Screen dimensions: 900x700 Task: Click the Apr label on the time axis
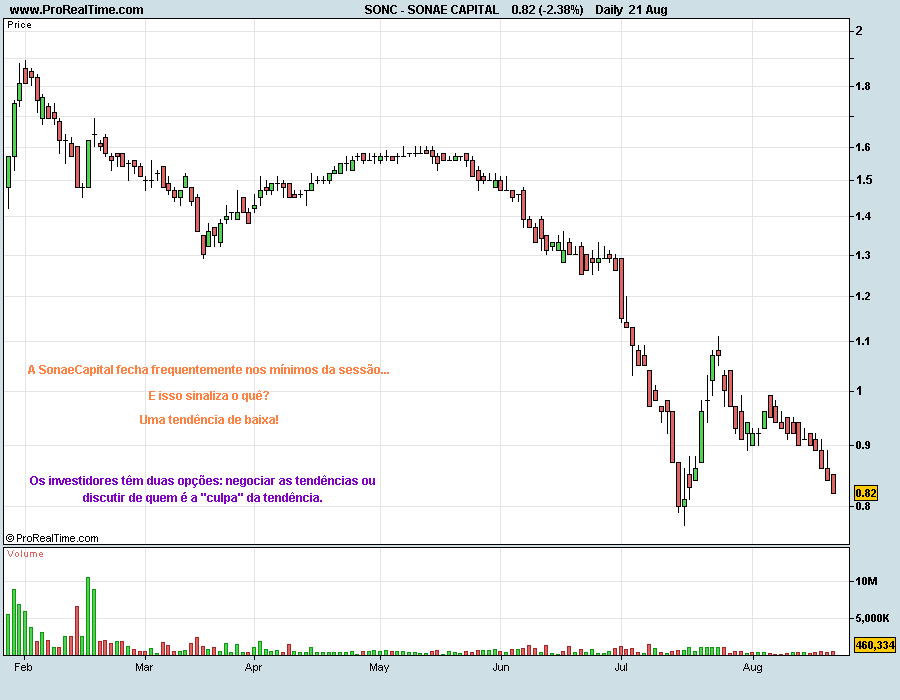pos(253,667)
